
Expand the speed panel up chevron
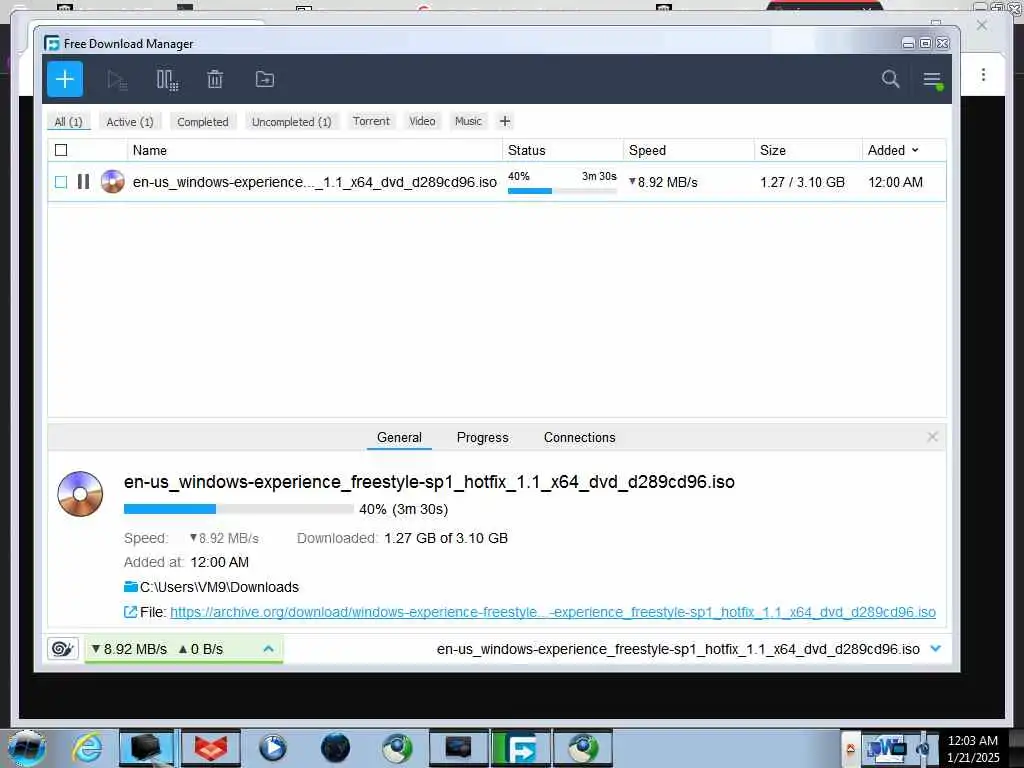tap(268, 648)
